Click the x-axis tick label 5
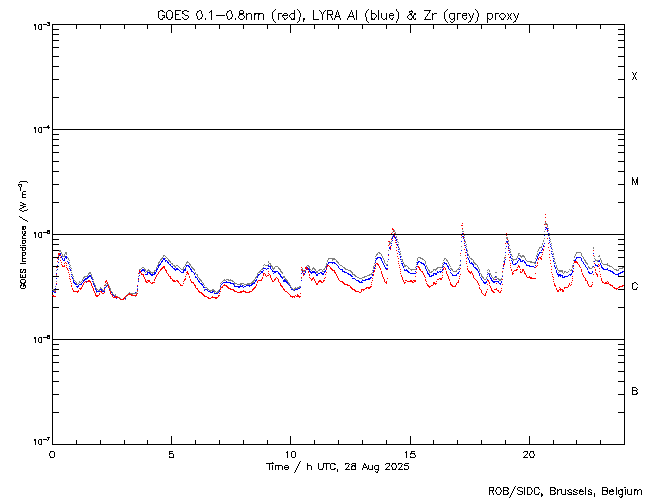Image resolution: width=650 pixels, height=500 pixels. pos(171,454)
